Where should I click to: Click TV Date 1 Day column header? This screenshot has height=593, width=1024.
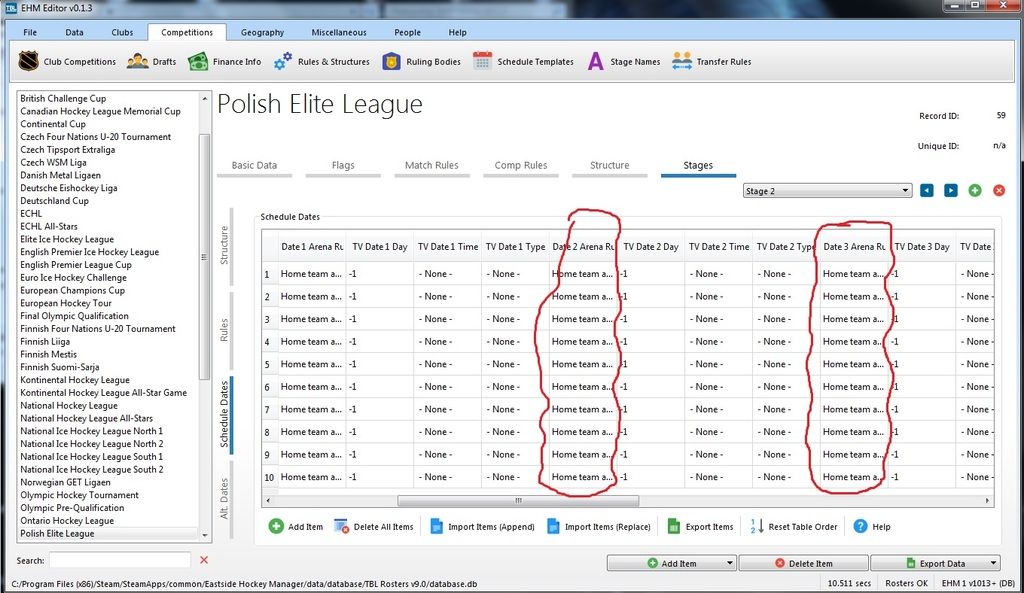click(379, 246)
